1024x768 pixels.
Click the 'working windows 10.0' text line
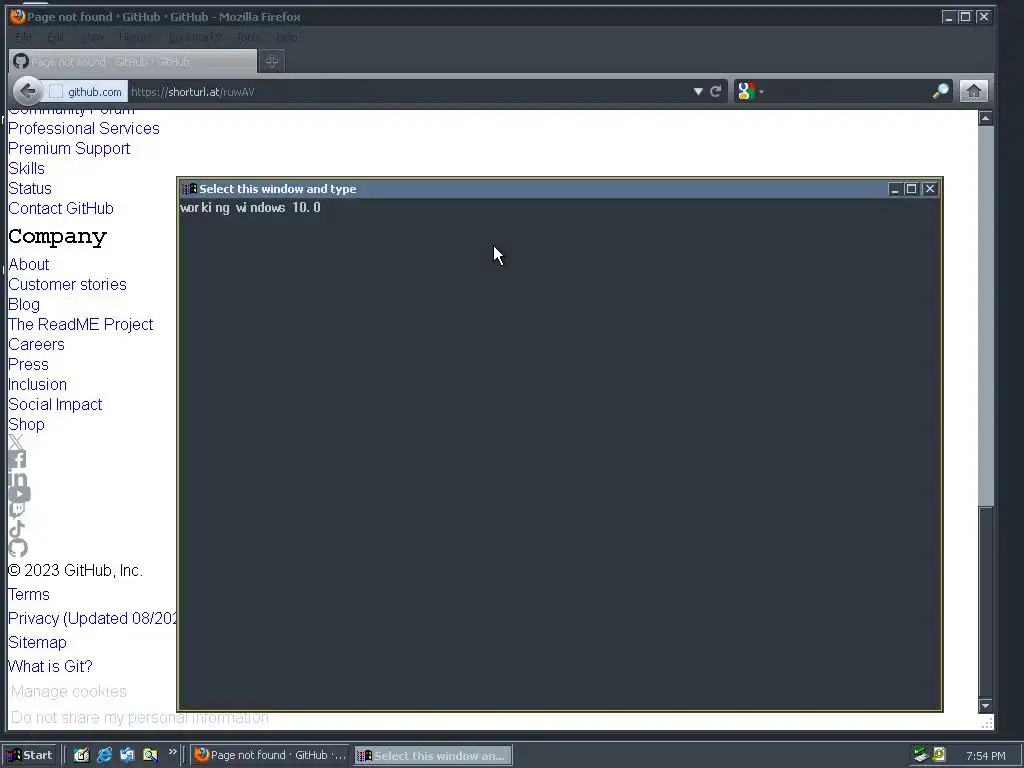coord(250,208)
